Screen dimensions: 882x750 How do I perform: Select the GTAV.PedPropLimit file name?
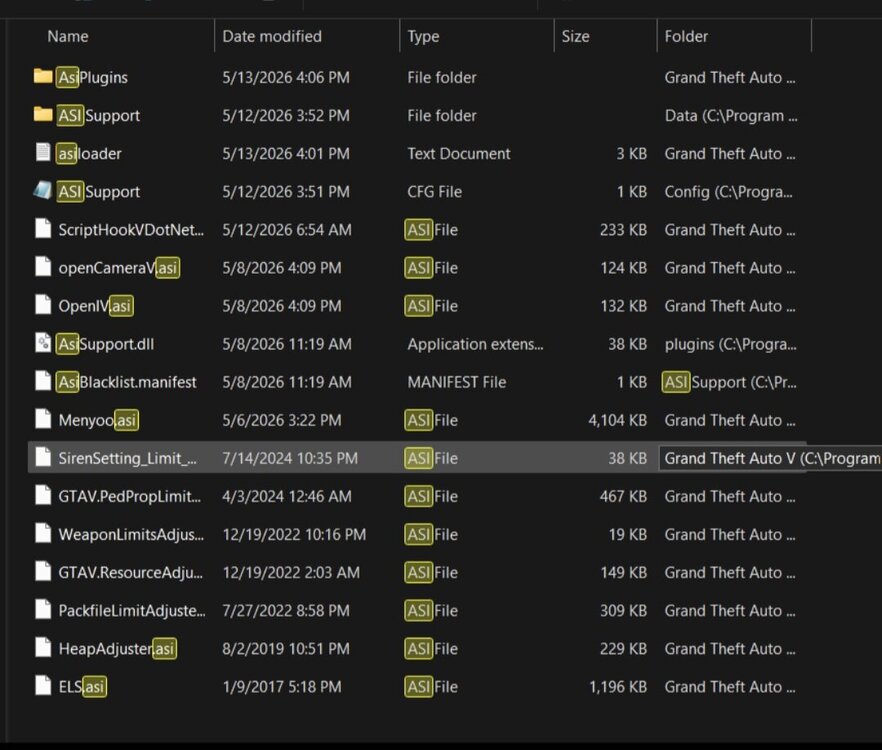(130, 496)
